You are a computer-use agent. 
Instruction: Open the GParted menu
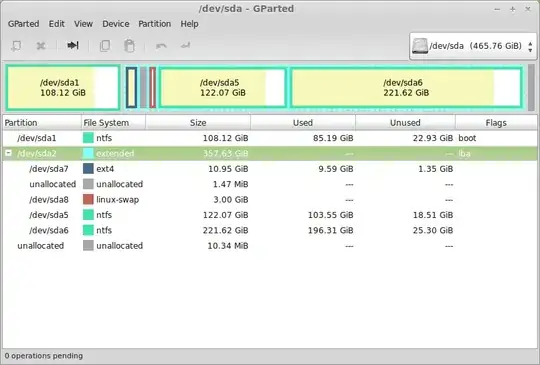pos(23,24)
